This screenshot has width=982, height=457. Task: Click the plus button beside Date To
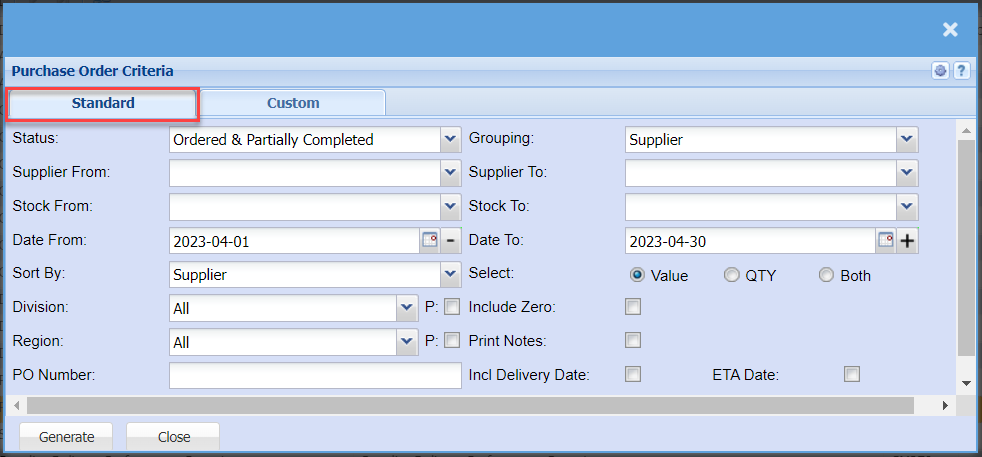click(907, 240)
